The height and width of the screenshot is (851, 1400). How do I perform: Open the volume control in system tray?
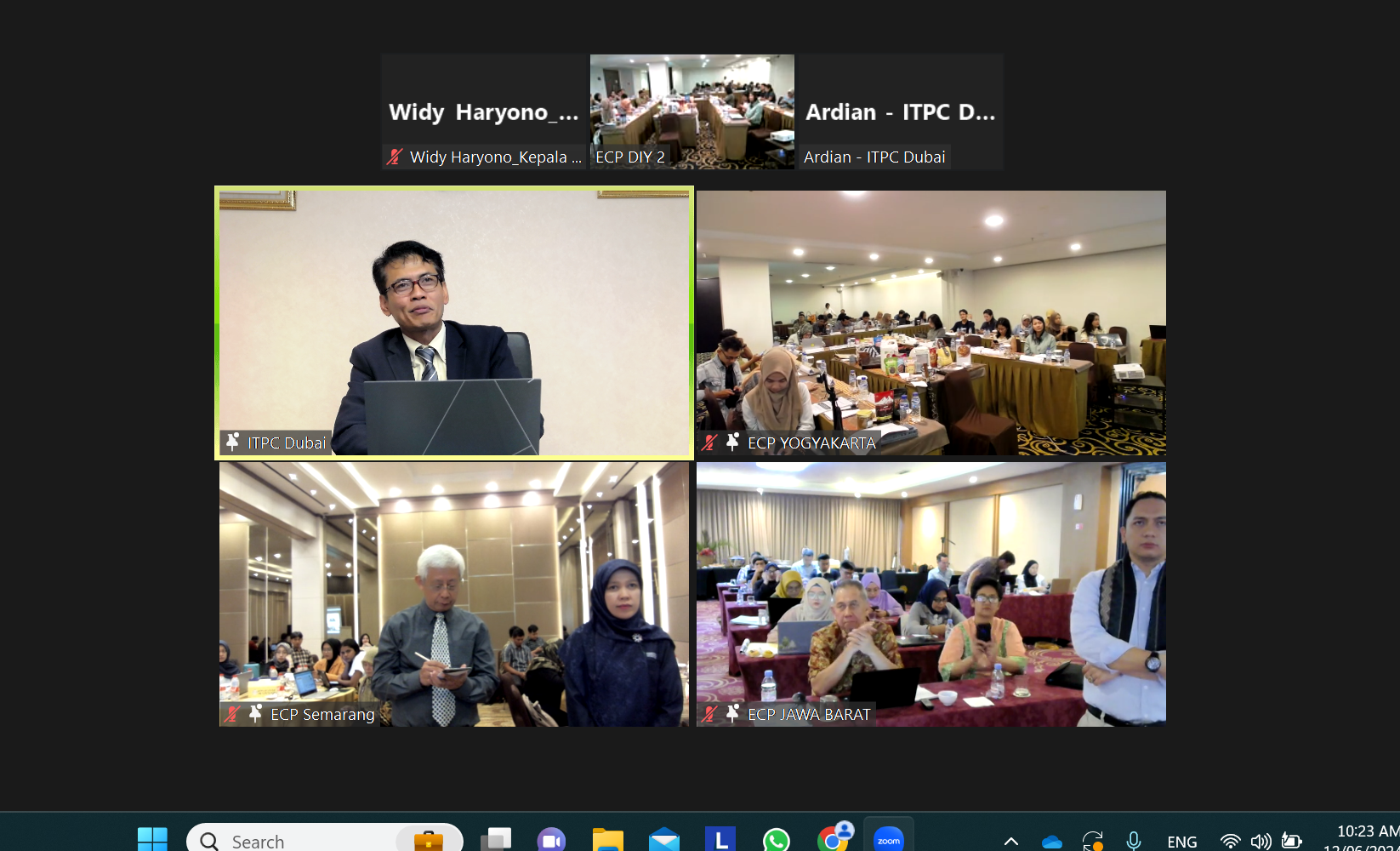(x=1261, y=841)
